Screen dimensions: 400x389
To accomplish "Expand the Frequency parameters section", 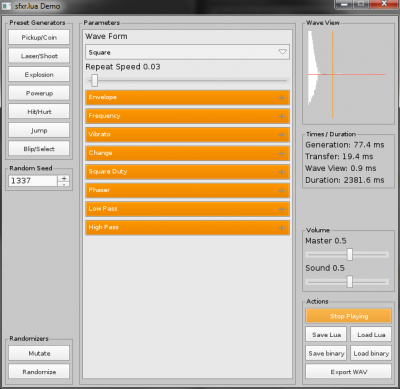I will (x=187, y=116).
